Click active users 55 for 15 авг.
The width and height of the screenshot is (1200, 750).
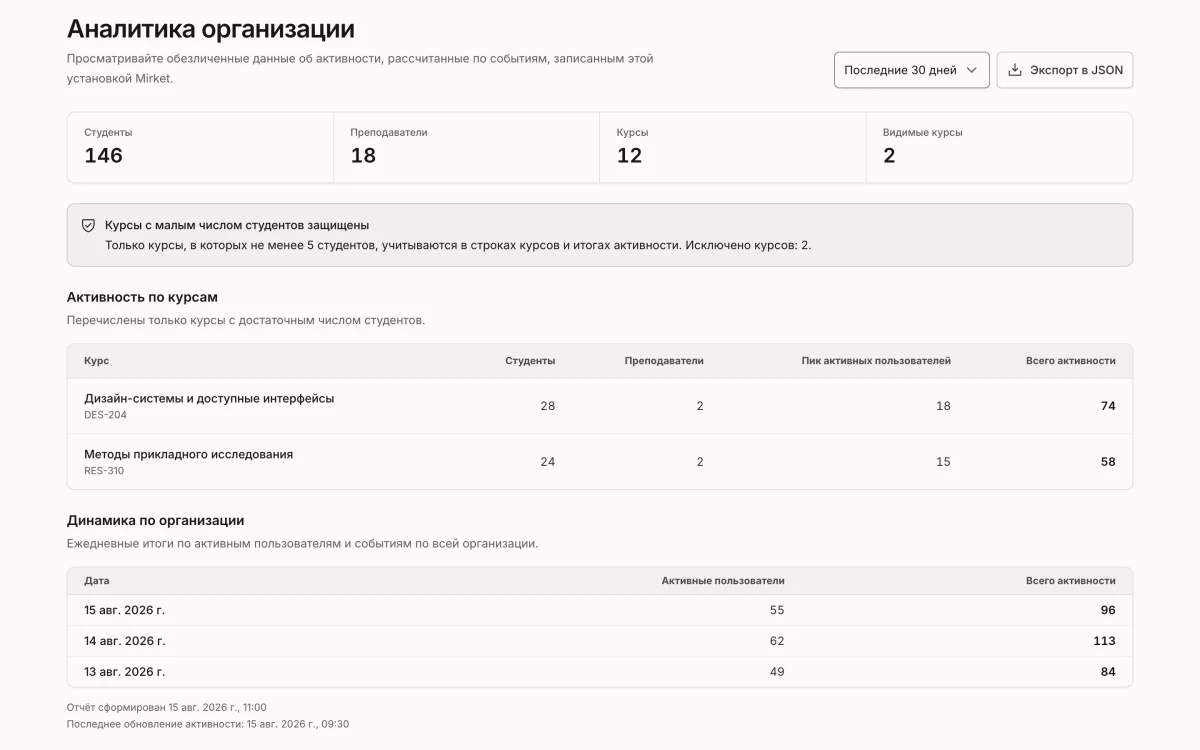click(777, 610)
